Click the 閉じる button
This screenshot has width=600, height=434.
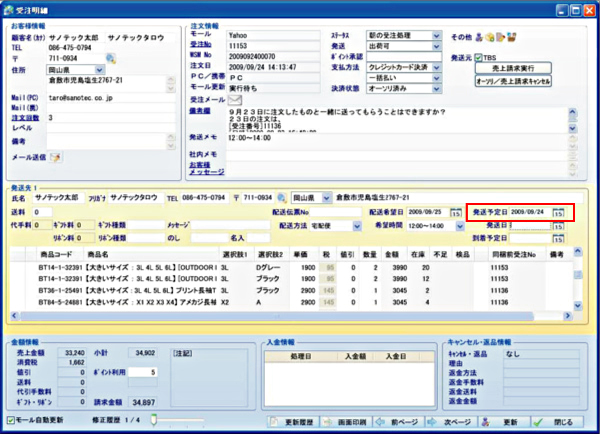click(x=558, y=422)
